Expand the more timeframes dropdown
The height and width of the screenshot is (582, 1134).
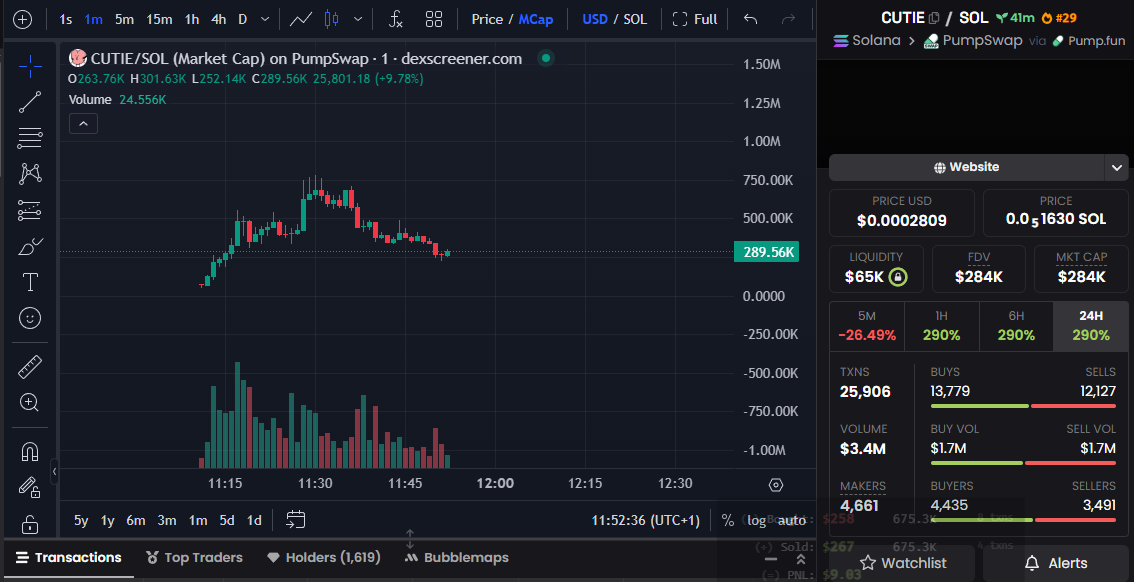click(x=265, y=20)
